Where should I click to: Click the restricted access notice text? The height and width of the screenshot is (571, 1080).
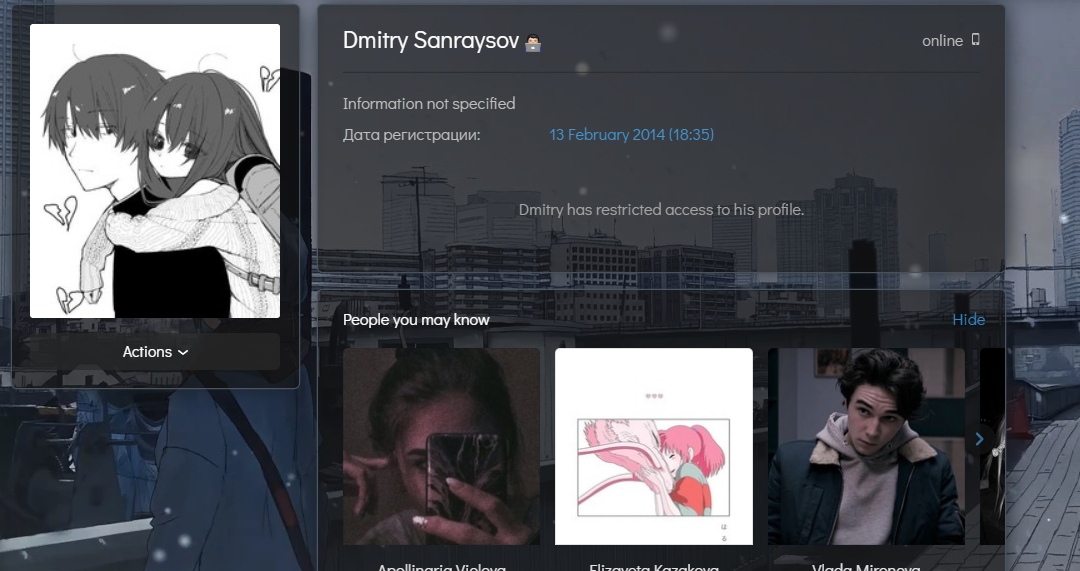click(x=661, y=209)
